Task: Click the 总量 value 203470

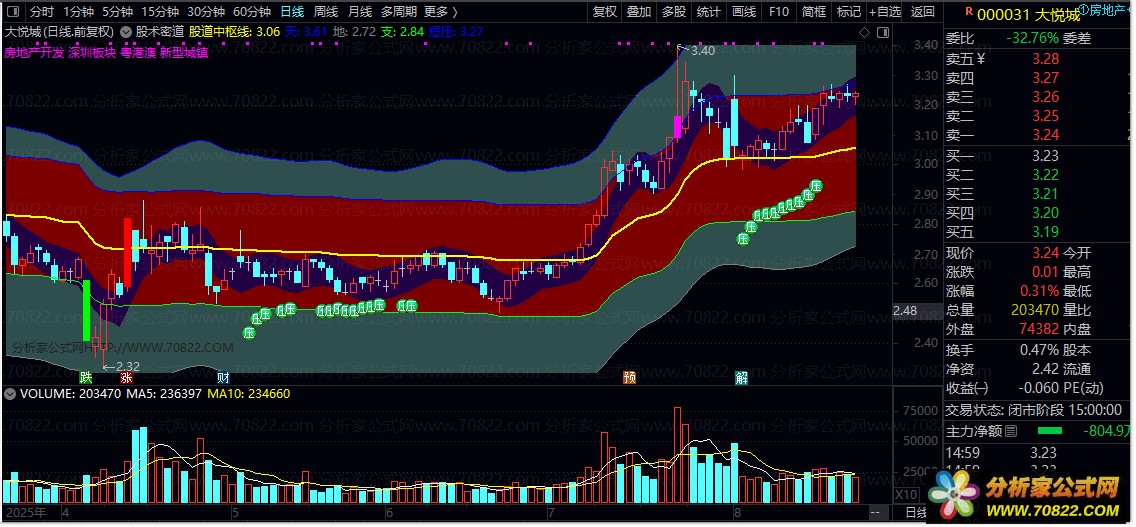Action: [x=1035, y=310]
